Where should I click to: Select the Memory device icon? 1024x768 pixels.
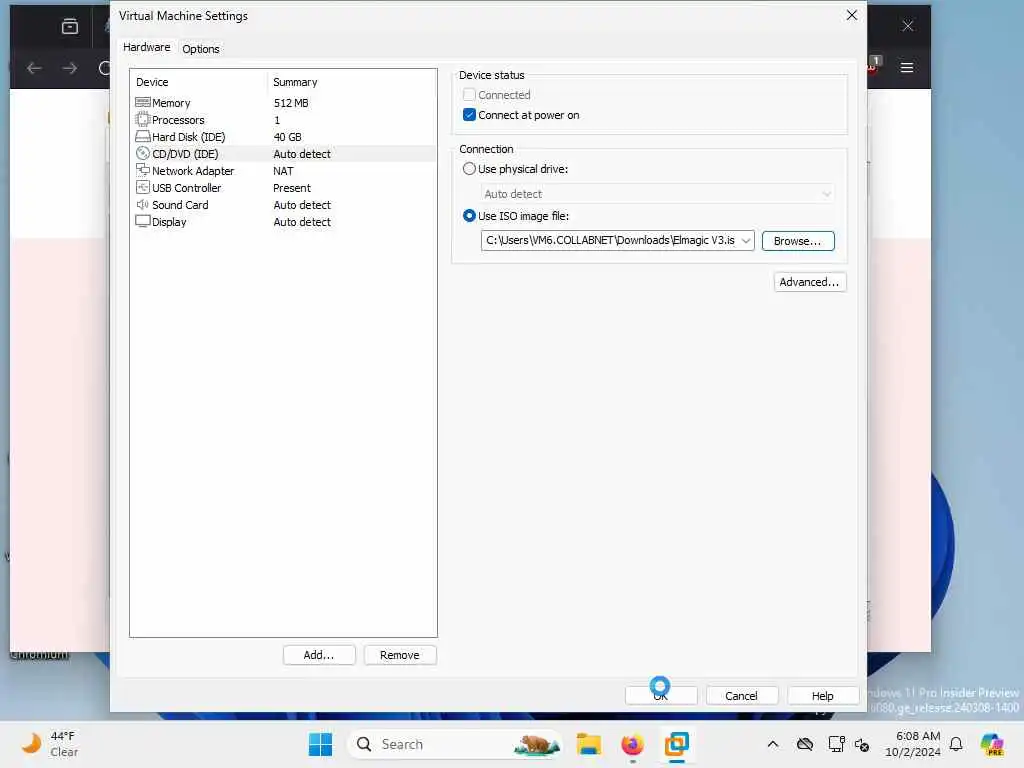(142, 103)
